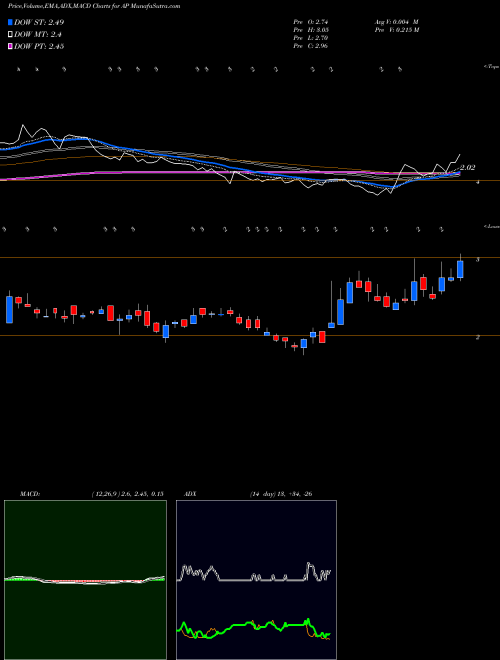Click the price axis label 2
500x660 pixels.
point(477,337)
